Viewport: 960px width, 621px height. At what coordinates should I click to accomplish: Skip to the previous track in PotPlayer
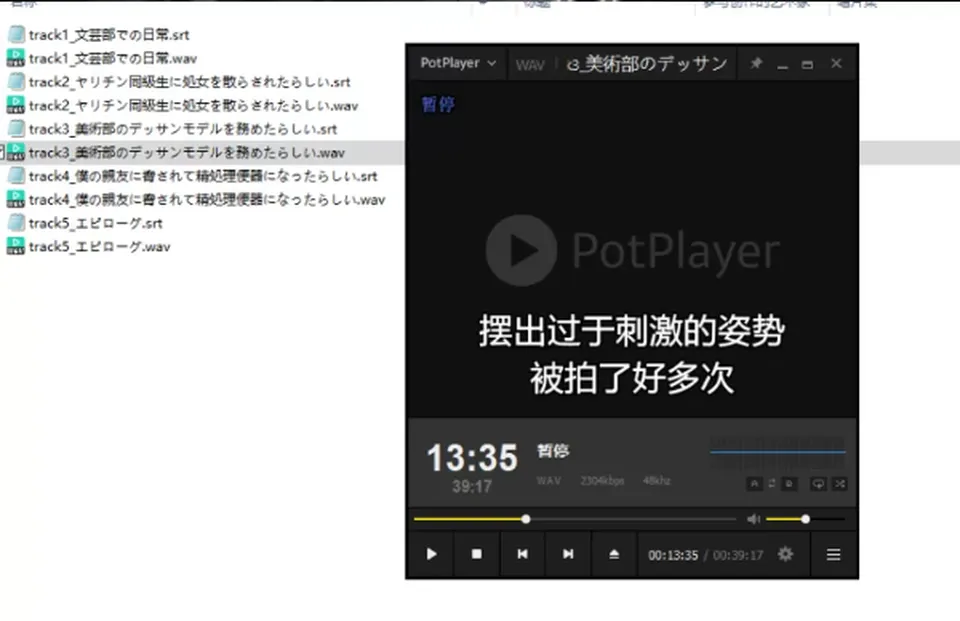pyautogui.click(x=522, y=554)
